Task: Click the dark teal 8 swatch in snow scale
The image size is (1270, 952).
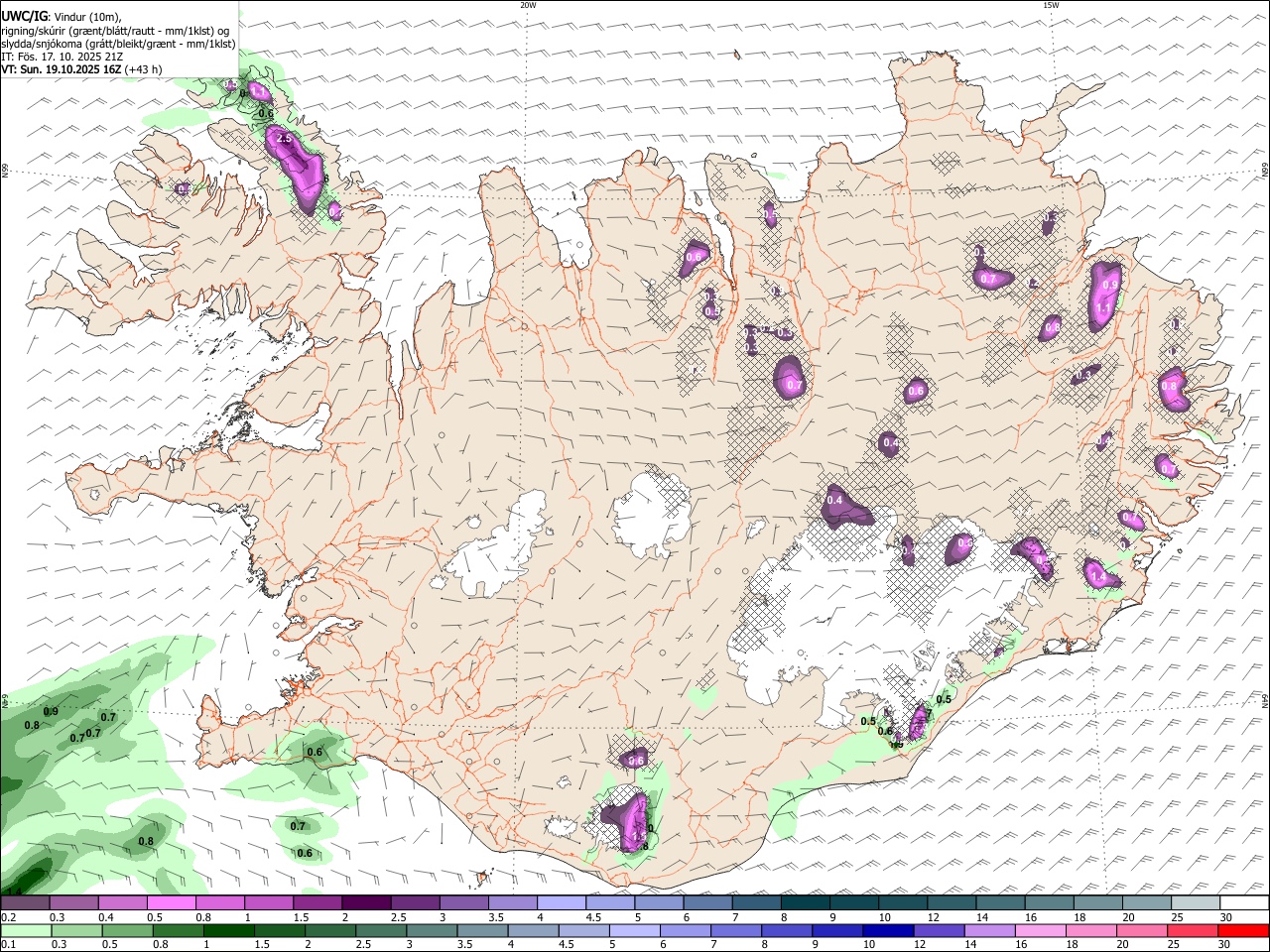Action: click(807, 902)
